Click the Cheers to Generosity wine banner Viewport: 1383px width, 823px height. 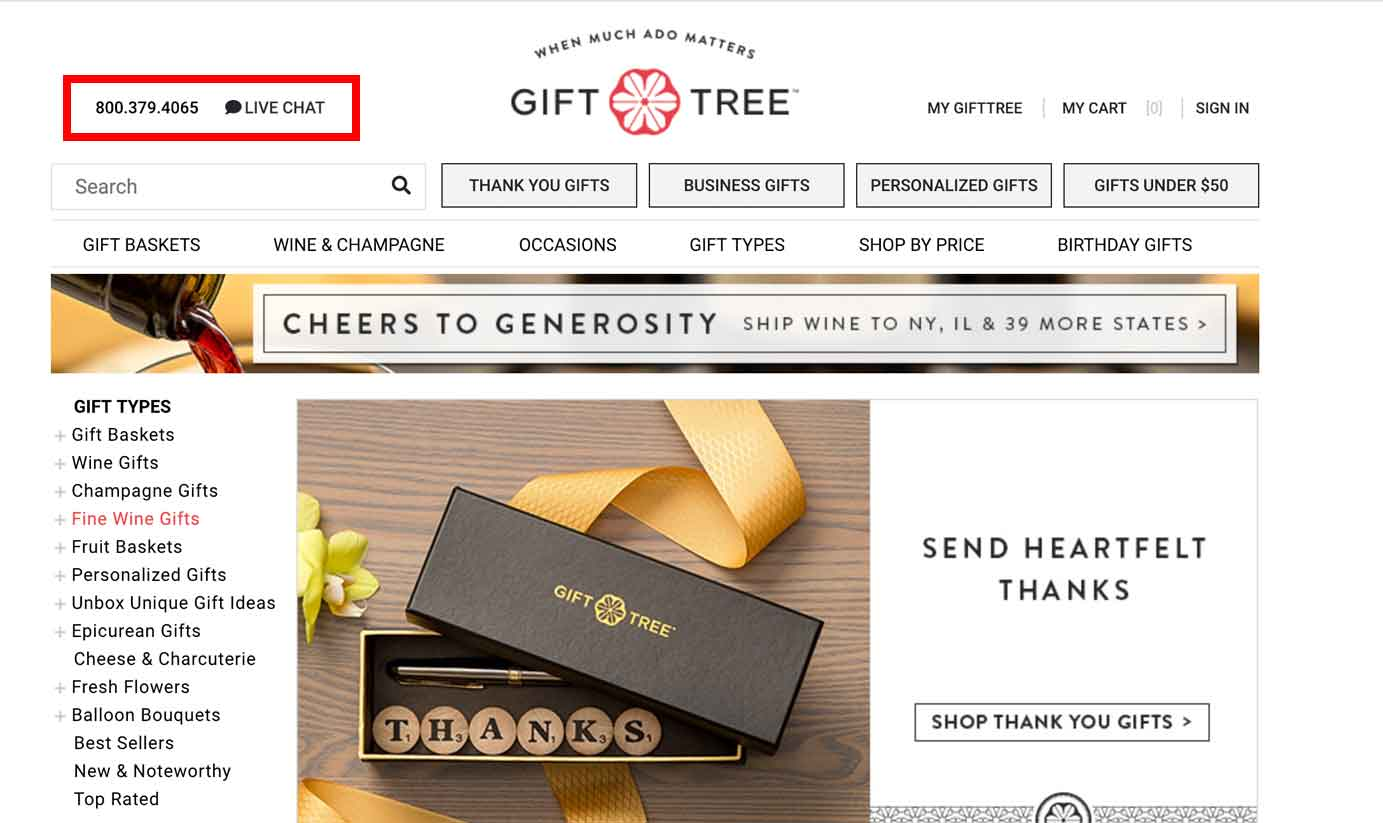655,323
